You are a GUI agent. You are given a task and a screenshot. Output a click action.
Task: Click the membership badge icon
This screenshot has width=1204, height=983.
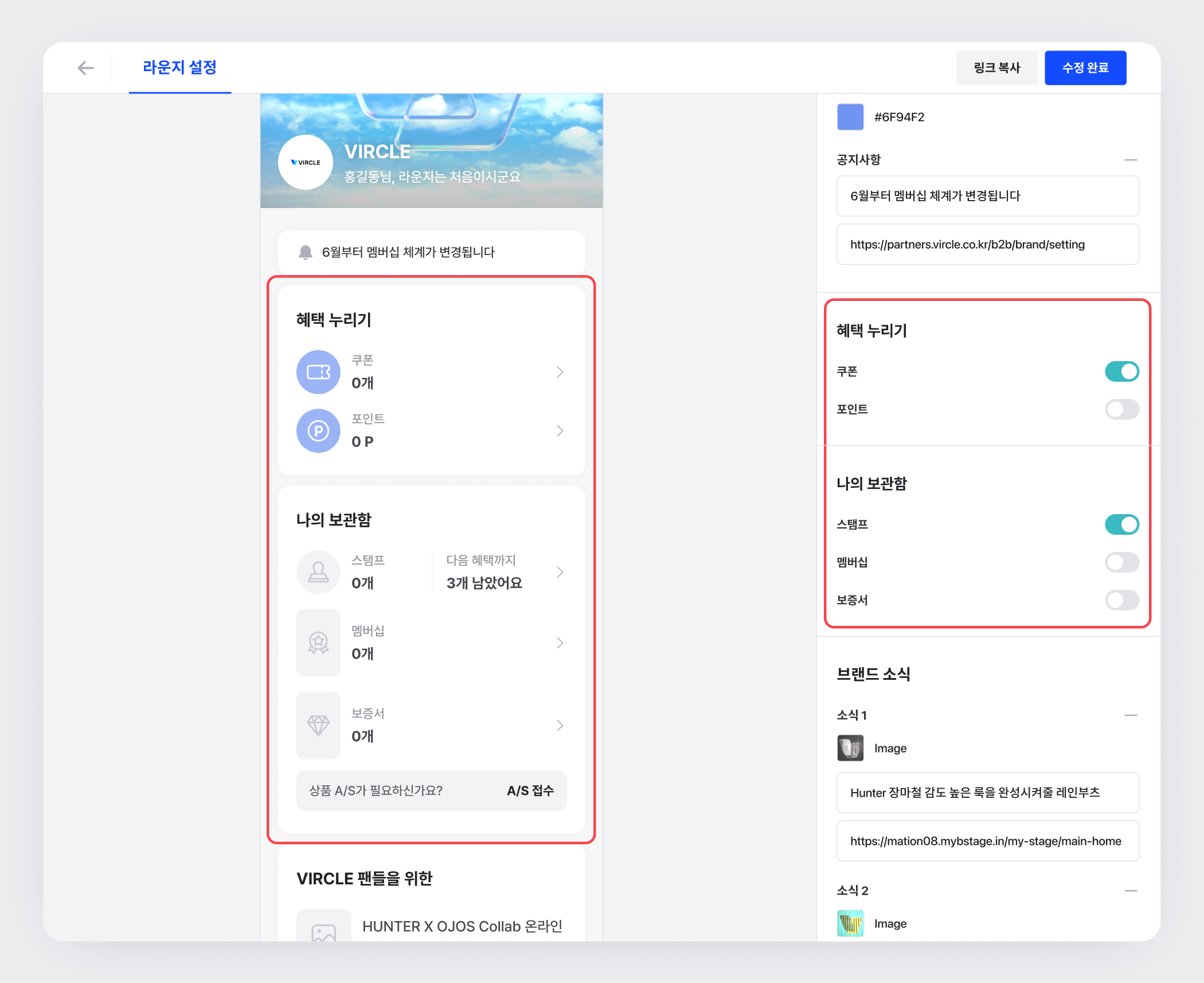[x=318, y=643]
